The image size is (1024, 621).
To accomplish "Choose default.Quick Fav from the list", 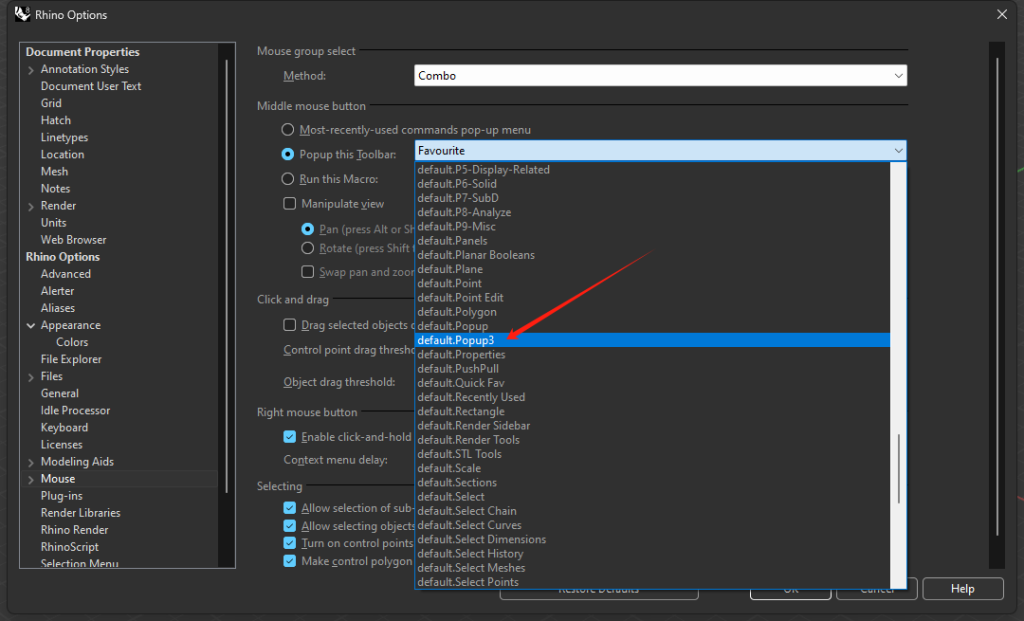I will 652,383.
